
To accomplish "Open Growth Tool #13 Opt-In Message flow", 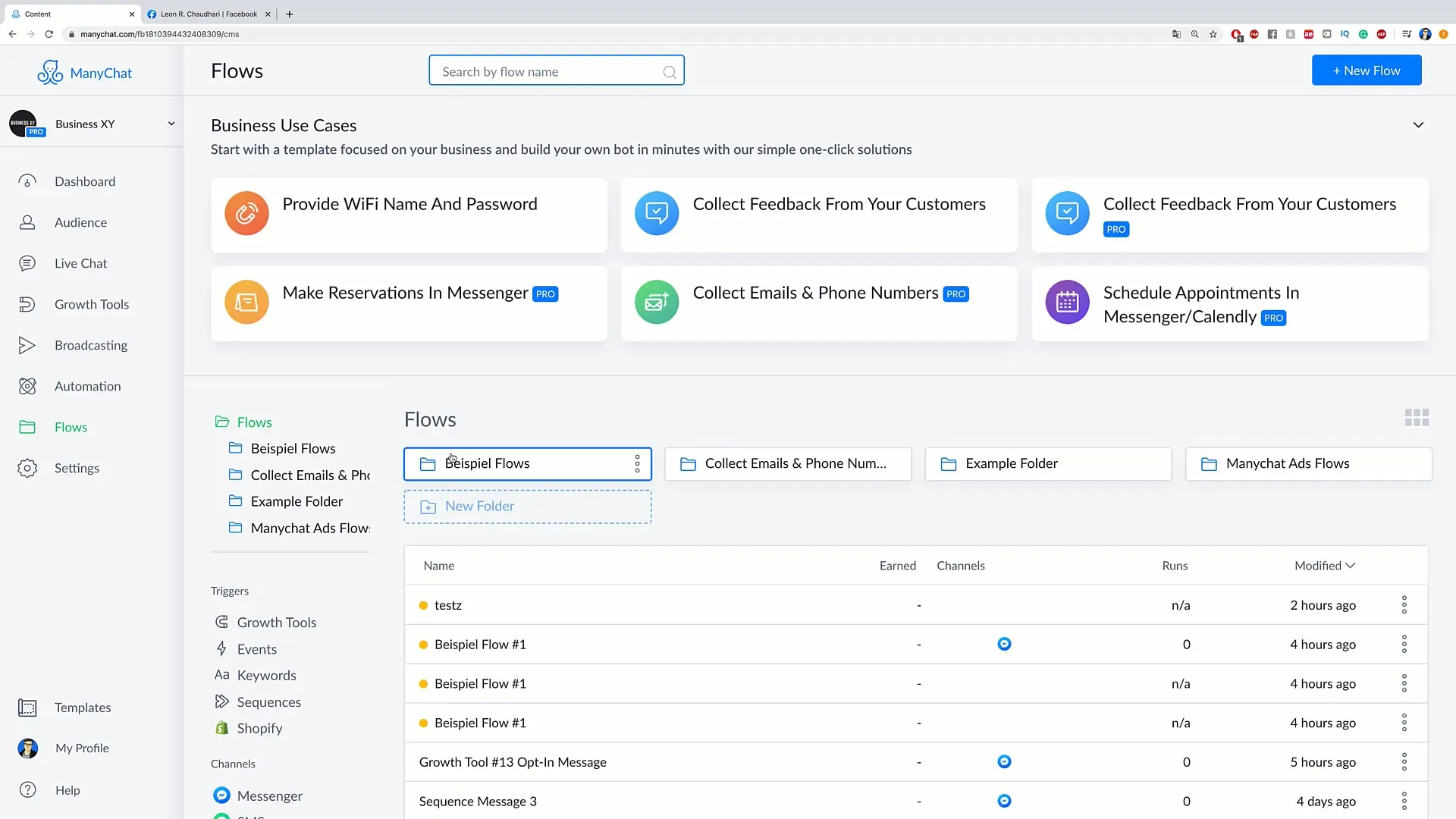I will click(x=513, y=762).
